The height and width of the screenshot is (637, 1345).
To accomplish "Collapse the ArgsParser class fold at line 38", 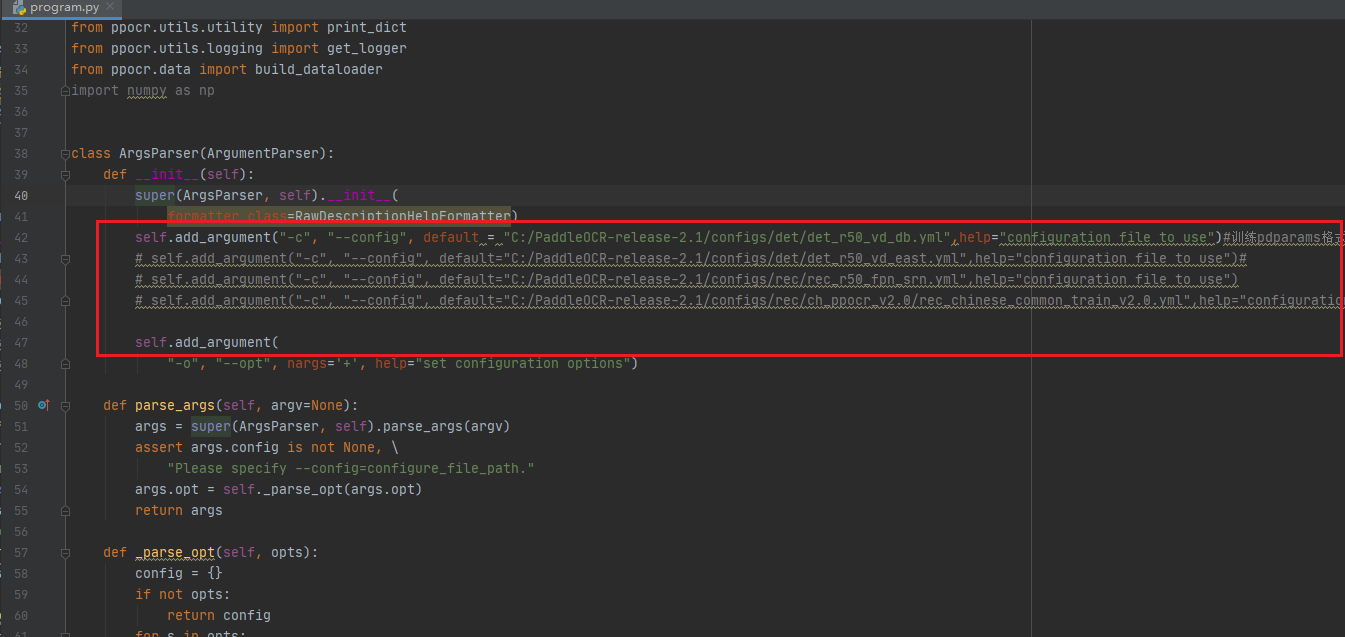I will (x=65, y=153).
